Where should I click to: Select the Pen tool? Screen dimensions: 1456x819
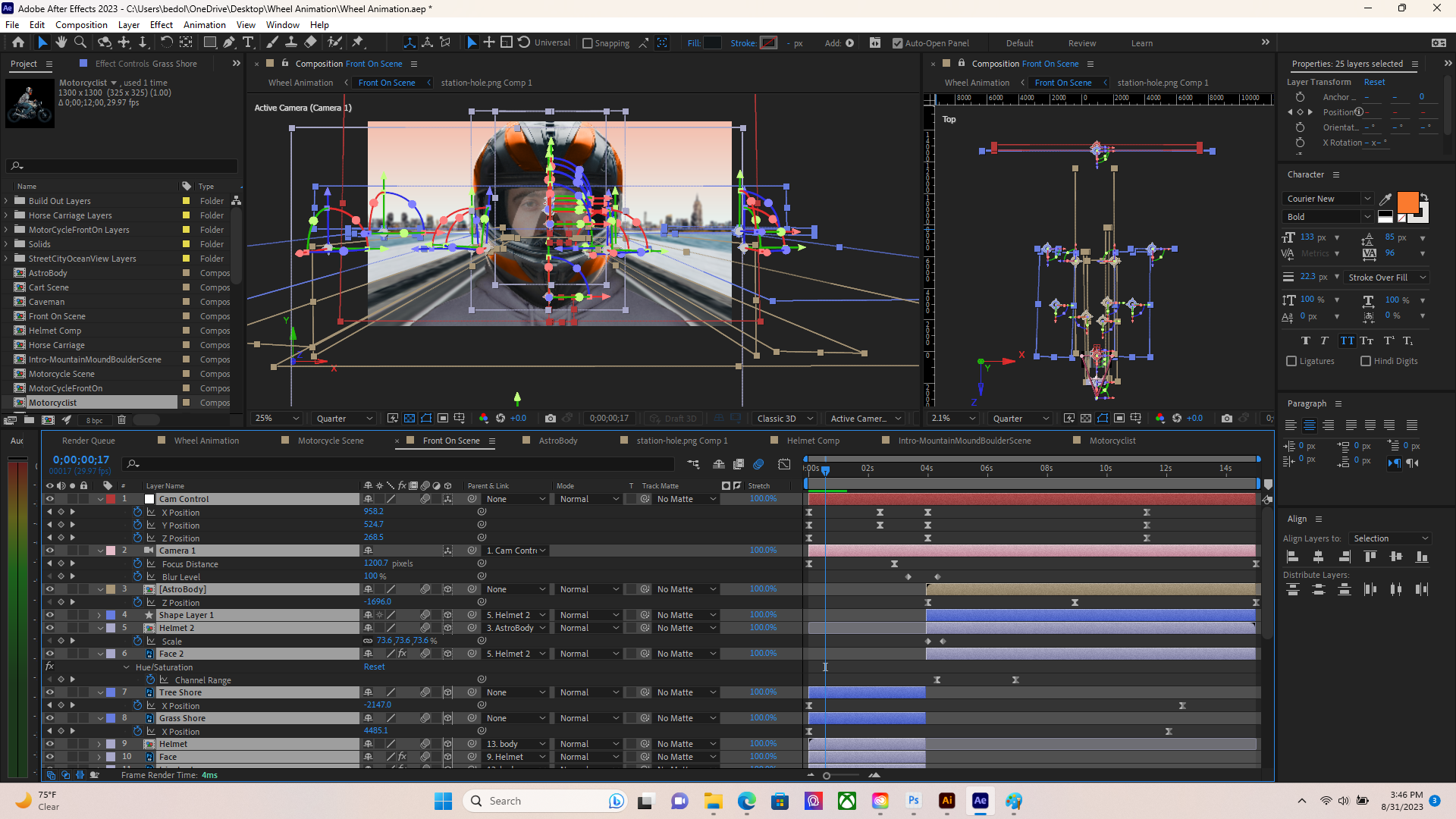point(229,42)
